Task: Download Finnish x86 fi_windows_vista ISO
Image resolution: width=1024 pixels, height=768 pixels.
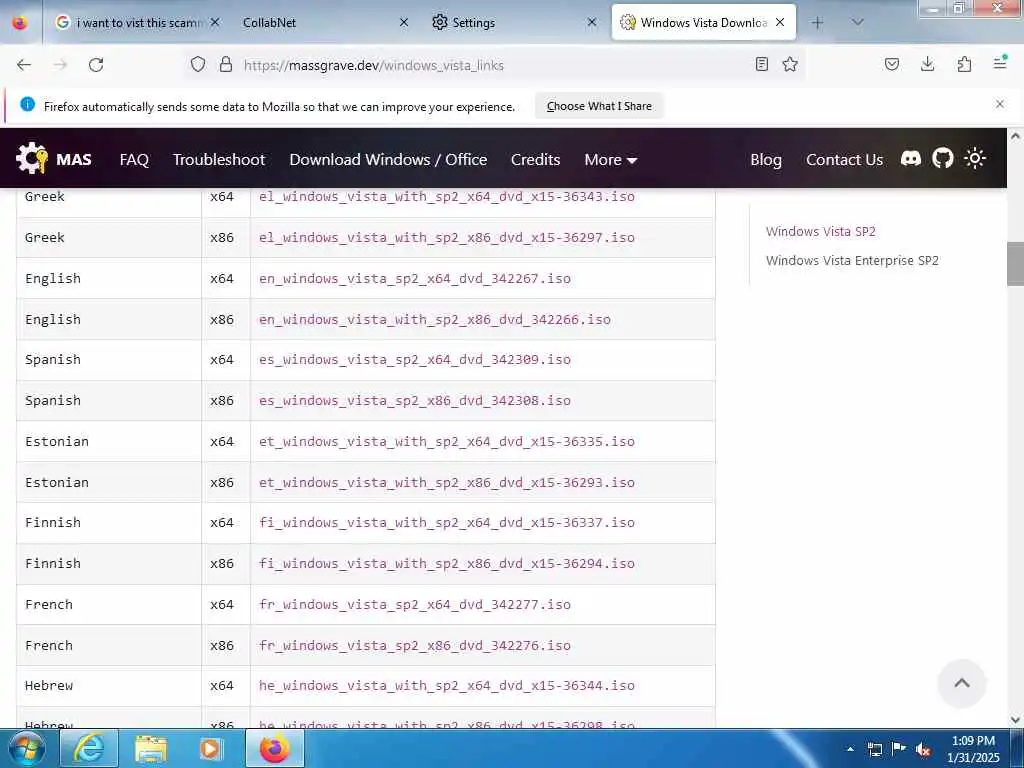Action: point(447,563)
